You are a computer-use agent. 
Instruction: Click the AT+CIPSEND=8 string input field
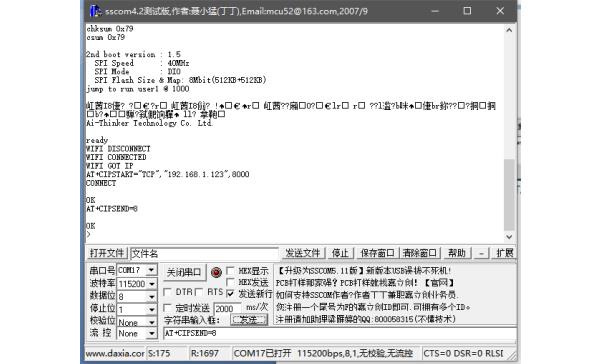coord(339,333)
